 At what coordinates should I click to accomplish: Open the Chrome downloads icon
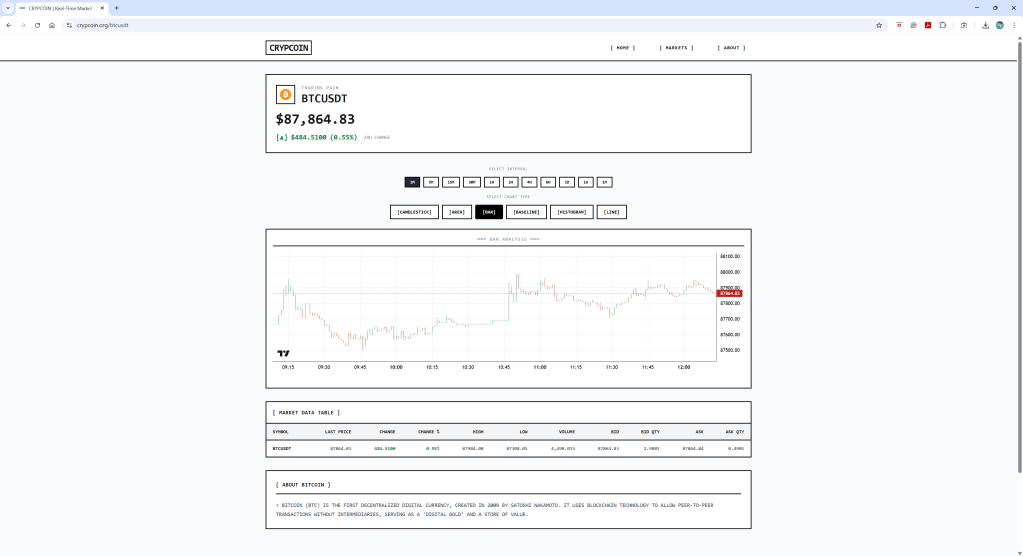pyautogui.click(x=985, y=25)
